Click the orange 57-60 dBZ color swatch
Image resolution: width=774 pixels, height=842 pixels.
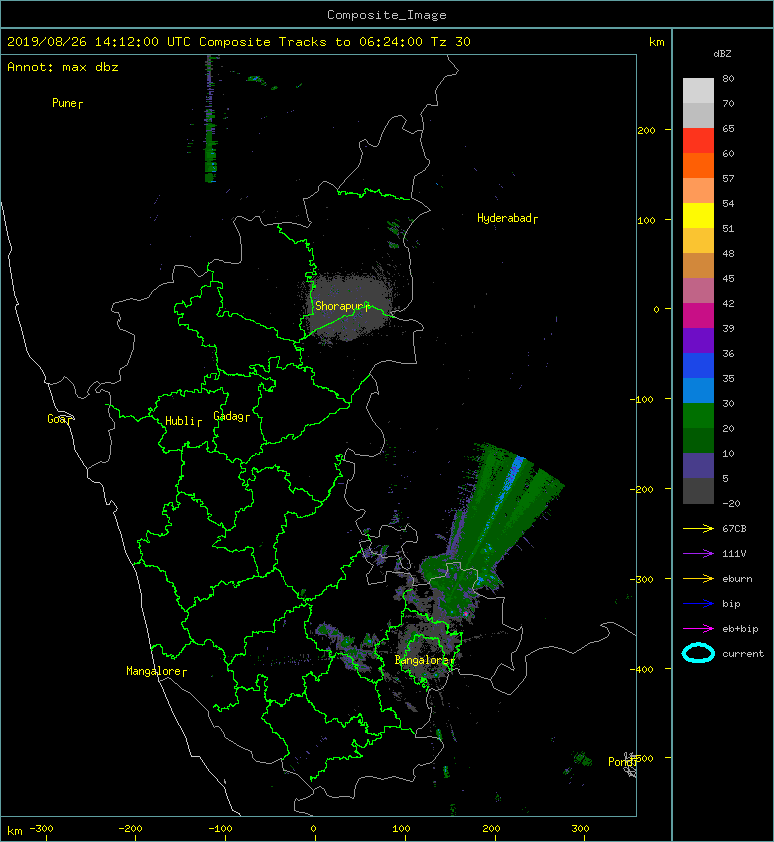(x=698, y=165)
